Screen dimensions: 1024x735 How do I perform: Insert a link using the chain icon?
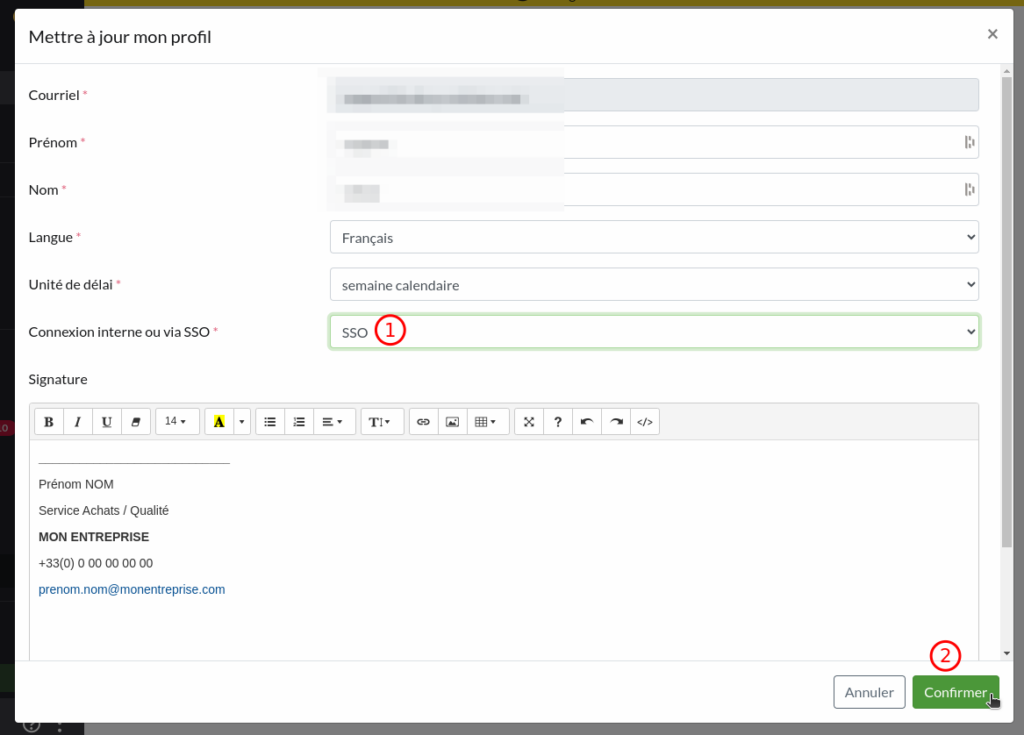click(x=423, y=422)
